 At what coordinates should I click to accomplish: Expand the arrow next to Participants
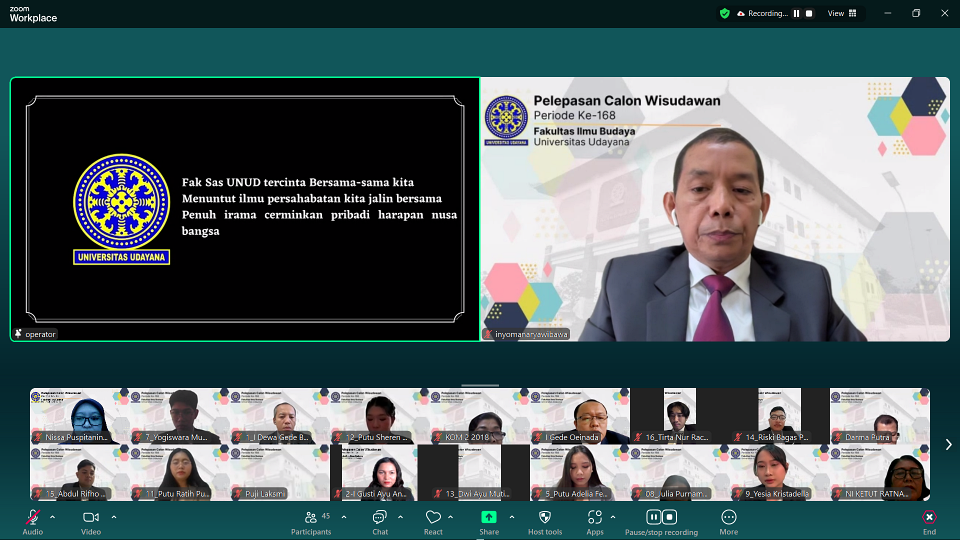pyautogui.click(x=344, y=517)
